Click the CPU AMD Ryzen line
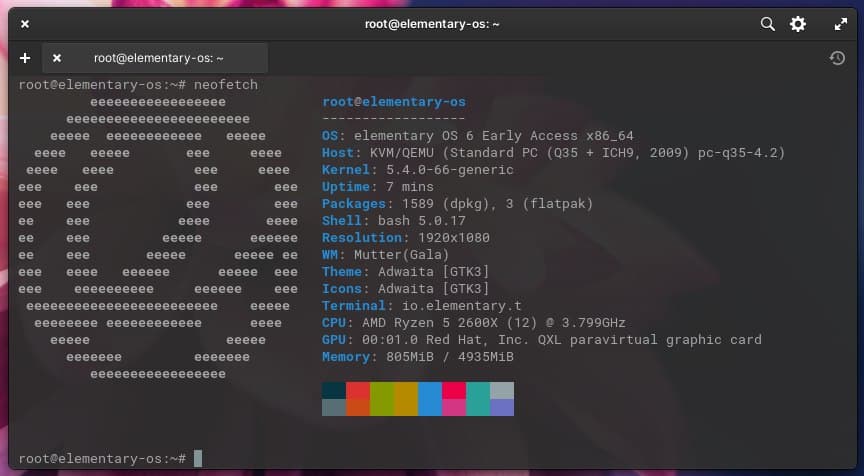 pyautogui.click(x=473, y=323)
